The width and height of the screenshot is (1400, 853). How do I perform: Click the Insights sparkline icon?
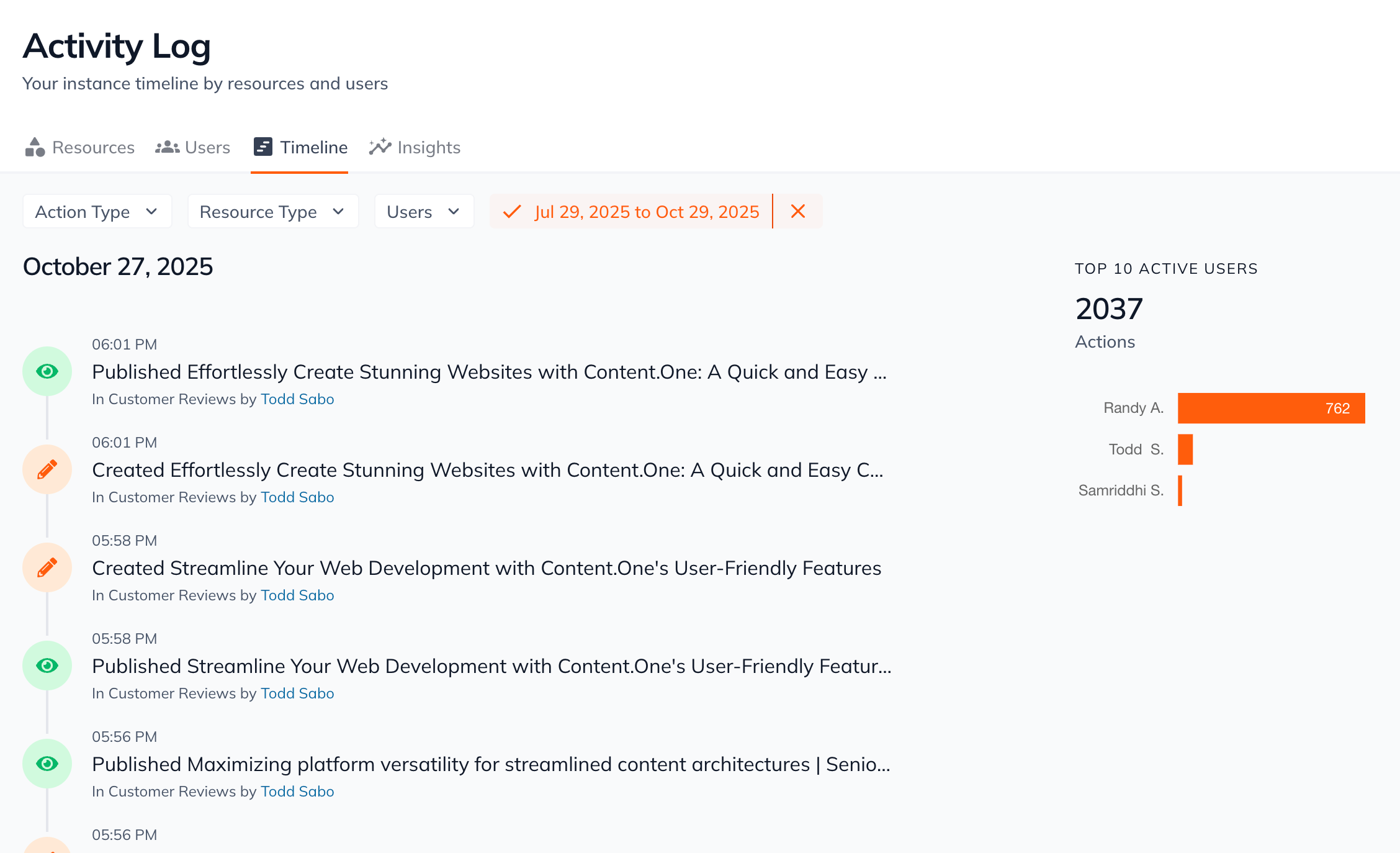point(380,147)
